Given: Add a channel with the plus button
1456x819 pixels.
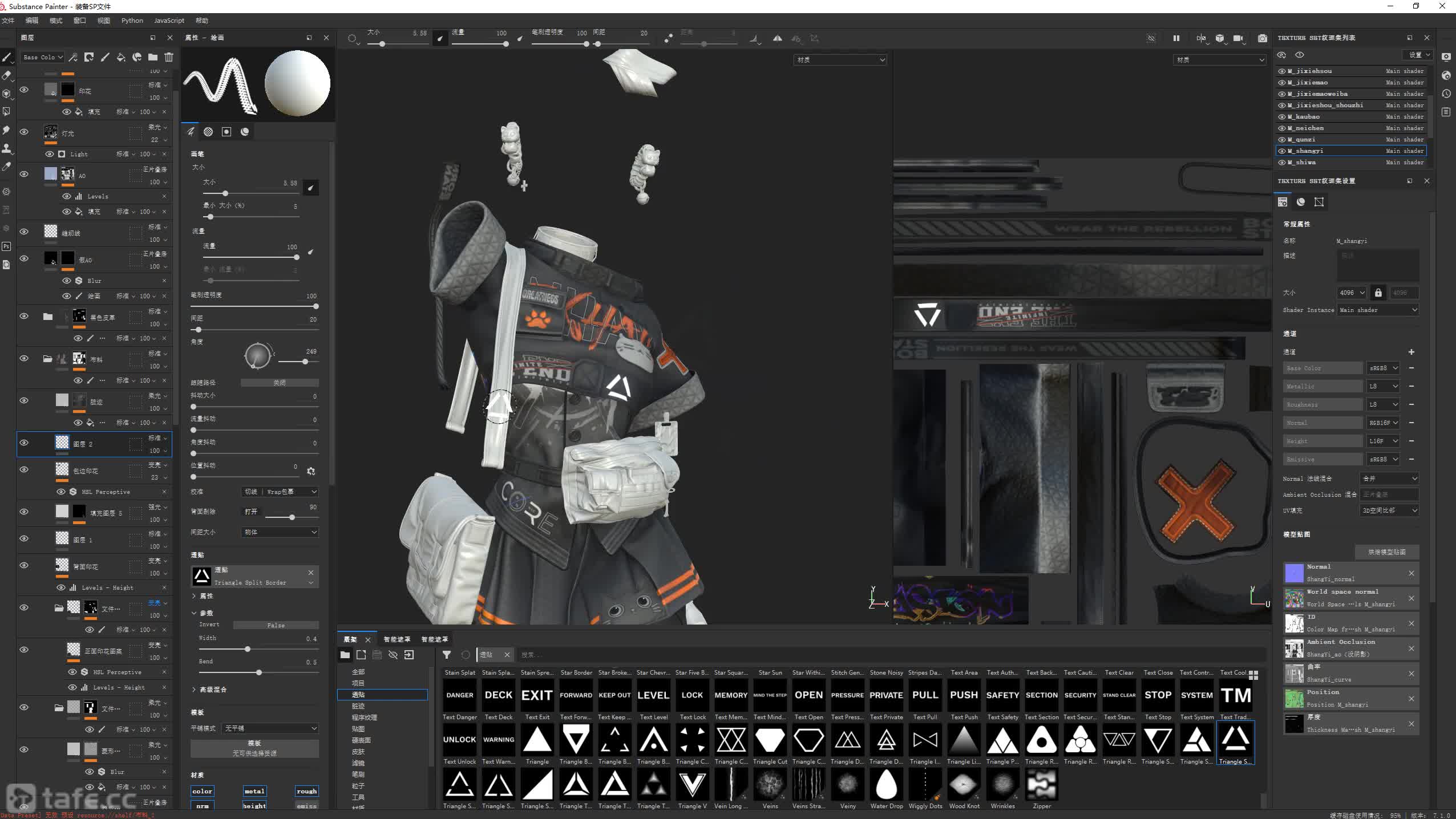Looking at the screenshot, I should (x=1411, y=352).
